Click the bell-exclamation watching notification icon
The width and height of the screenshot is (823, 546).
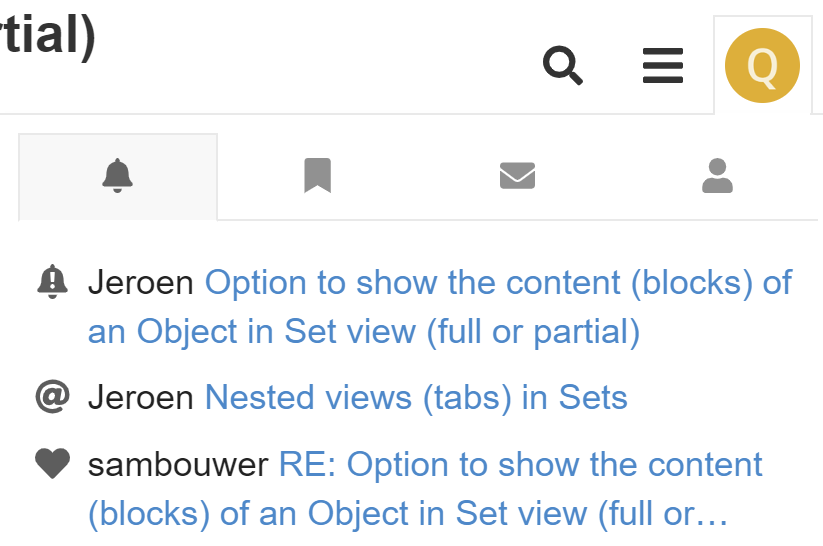point(52,282)
